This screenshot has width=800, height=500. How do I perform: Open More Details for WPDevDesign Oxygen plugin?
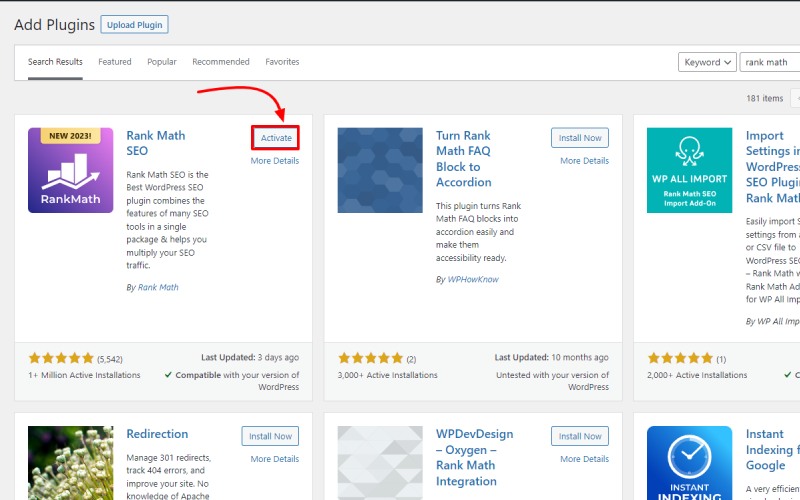[x=584, y=459]
